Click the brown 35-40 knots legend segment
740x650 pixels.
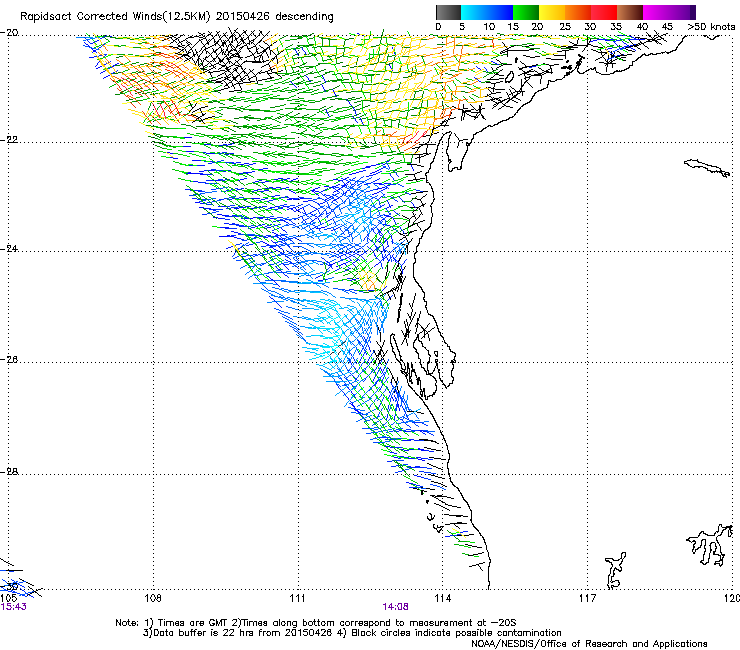point(630,12)
